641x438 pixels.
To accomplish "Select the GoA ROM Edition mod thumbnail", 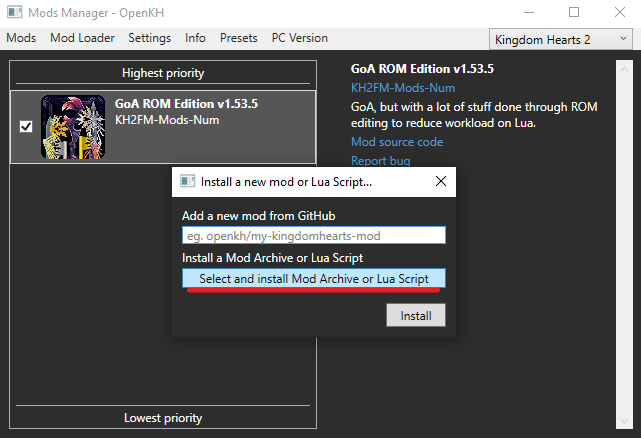I will click(x=73, y=127).
